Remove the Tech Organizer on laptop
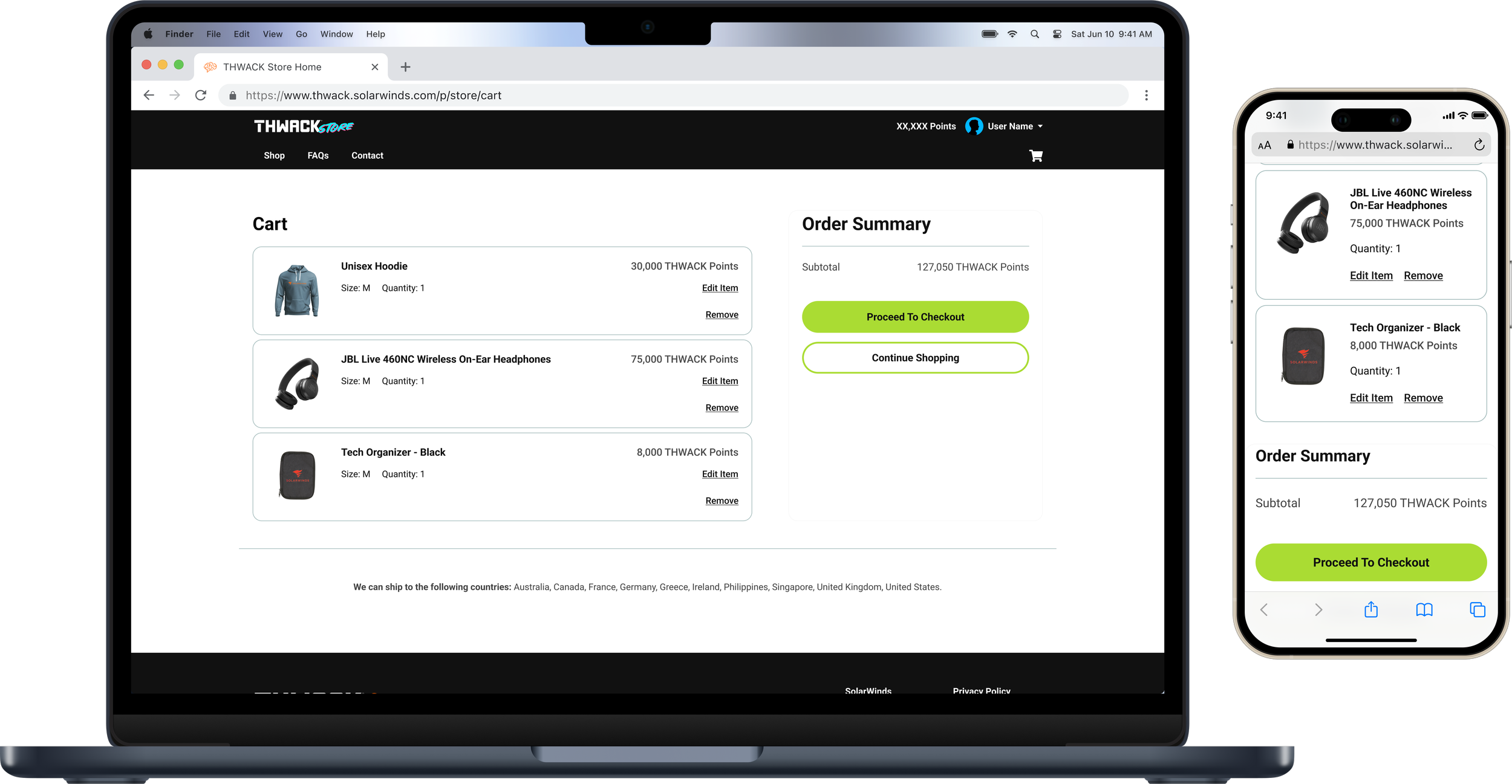The height and width of the screenshot is (784, 1512). [722, 501]
